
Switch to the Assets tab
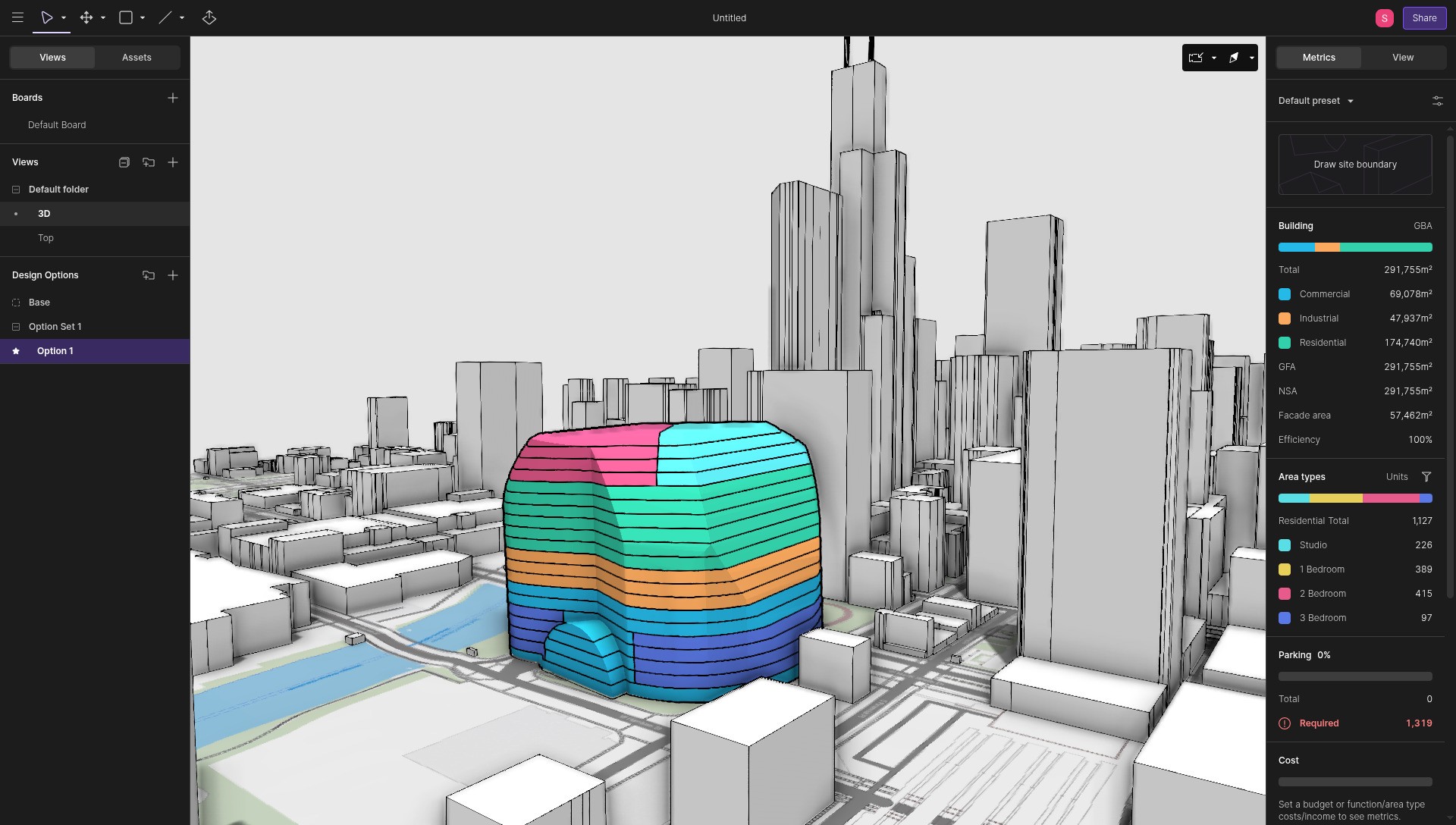click(136, 57)
